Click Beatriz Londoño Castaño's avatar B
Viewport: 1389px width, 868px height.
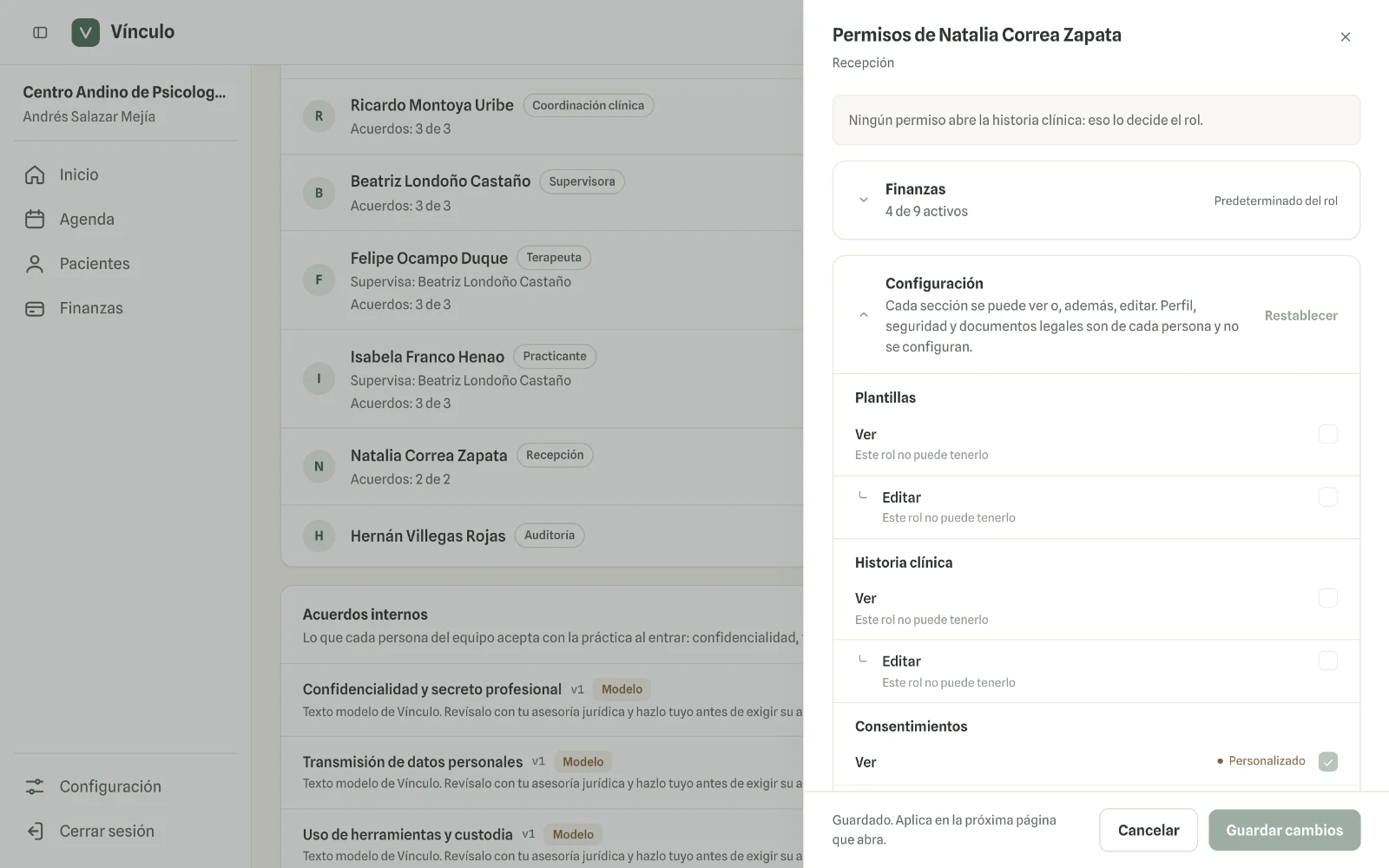[x=319, y=193]
